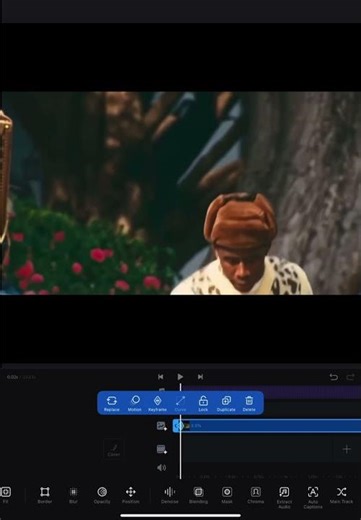This screenshot has width=361, height=520.
Task: Delete the selected clip
Action: (x=249, y=403)
